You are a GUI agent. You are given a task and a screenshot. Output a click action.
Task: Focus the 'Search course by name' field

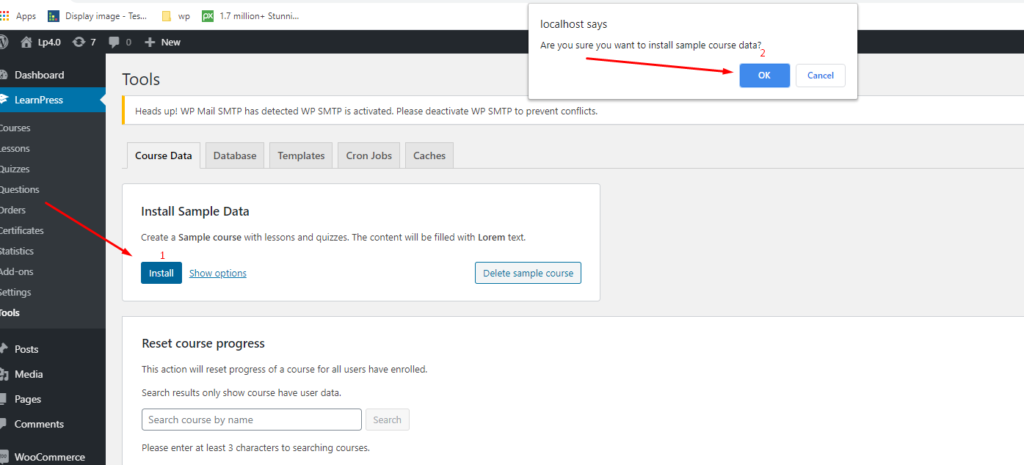251,420
